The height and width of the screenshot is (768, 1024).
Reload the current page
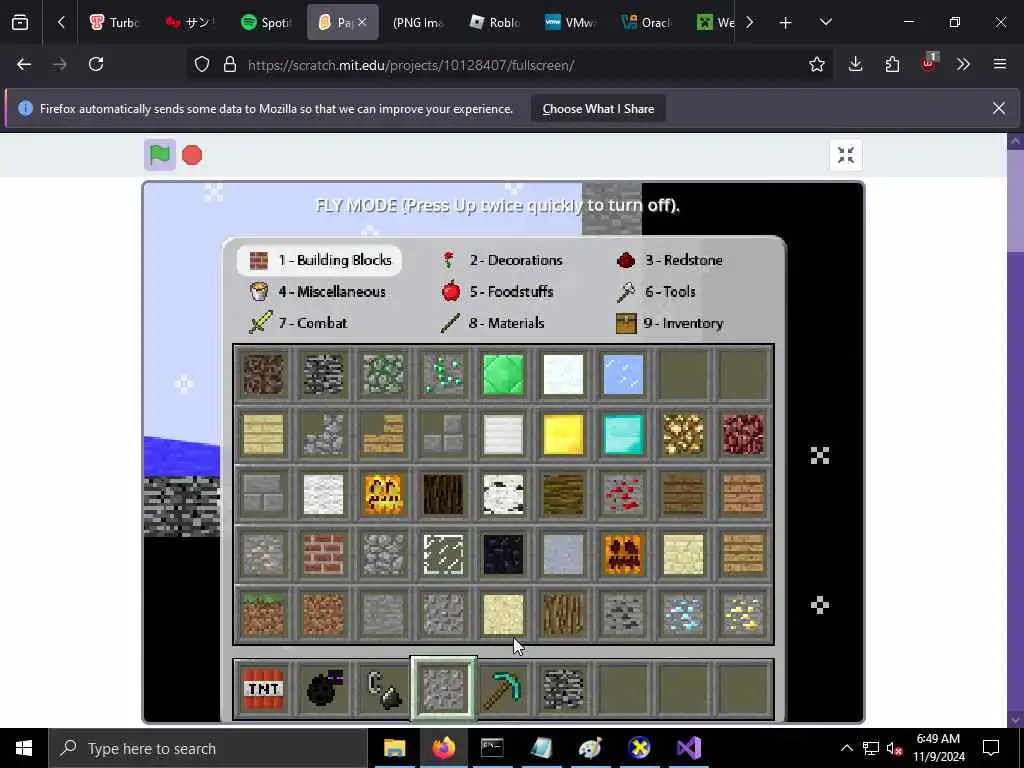[96, 64]
